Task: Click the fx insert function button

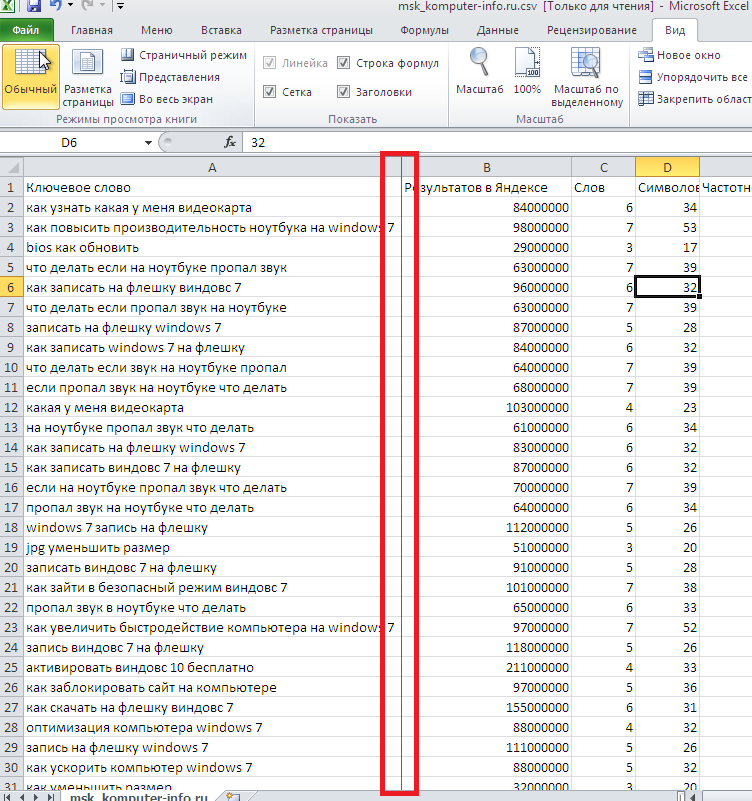Action: pyautogui.click(x=230, y=142)
